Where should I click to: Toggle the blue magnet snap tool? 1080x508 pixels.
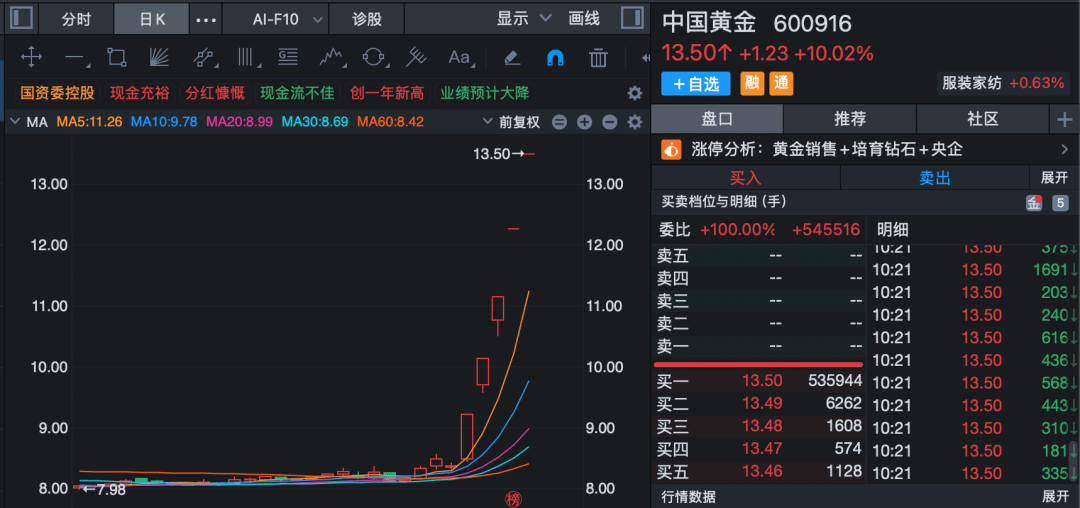point(555,57)
